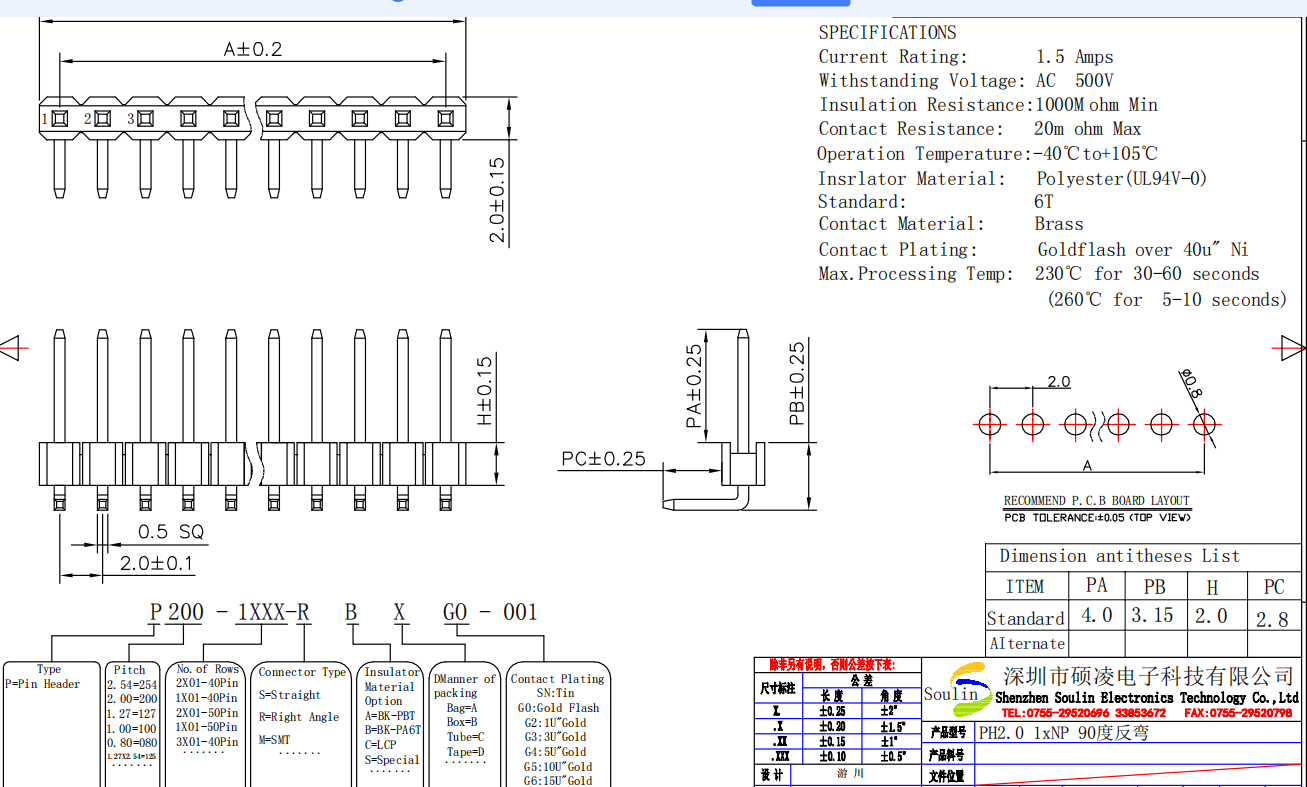Click the red alignment arrow on right edge
Screen dimensions: 1307x787
1293,348
